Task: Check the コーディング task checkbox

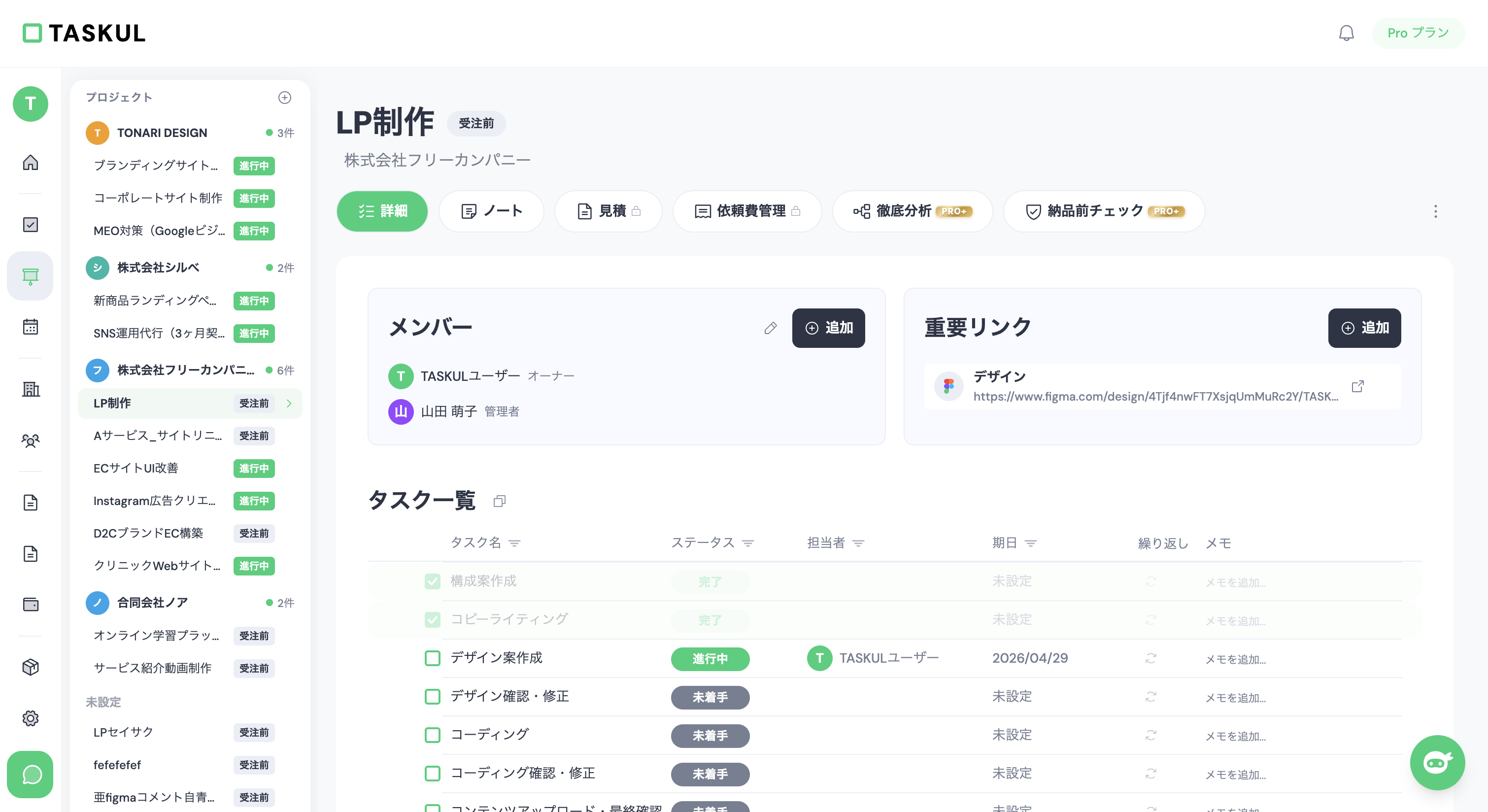Action: coord(432,735)
